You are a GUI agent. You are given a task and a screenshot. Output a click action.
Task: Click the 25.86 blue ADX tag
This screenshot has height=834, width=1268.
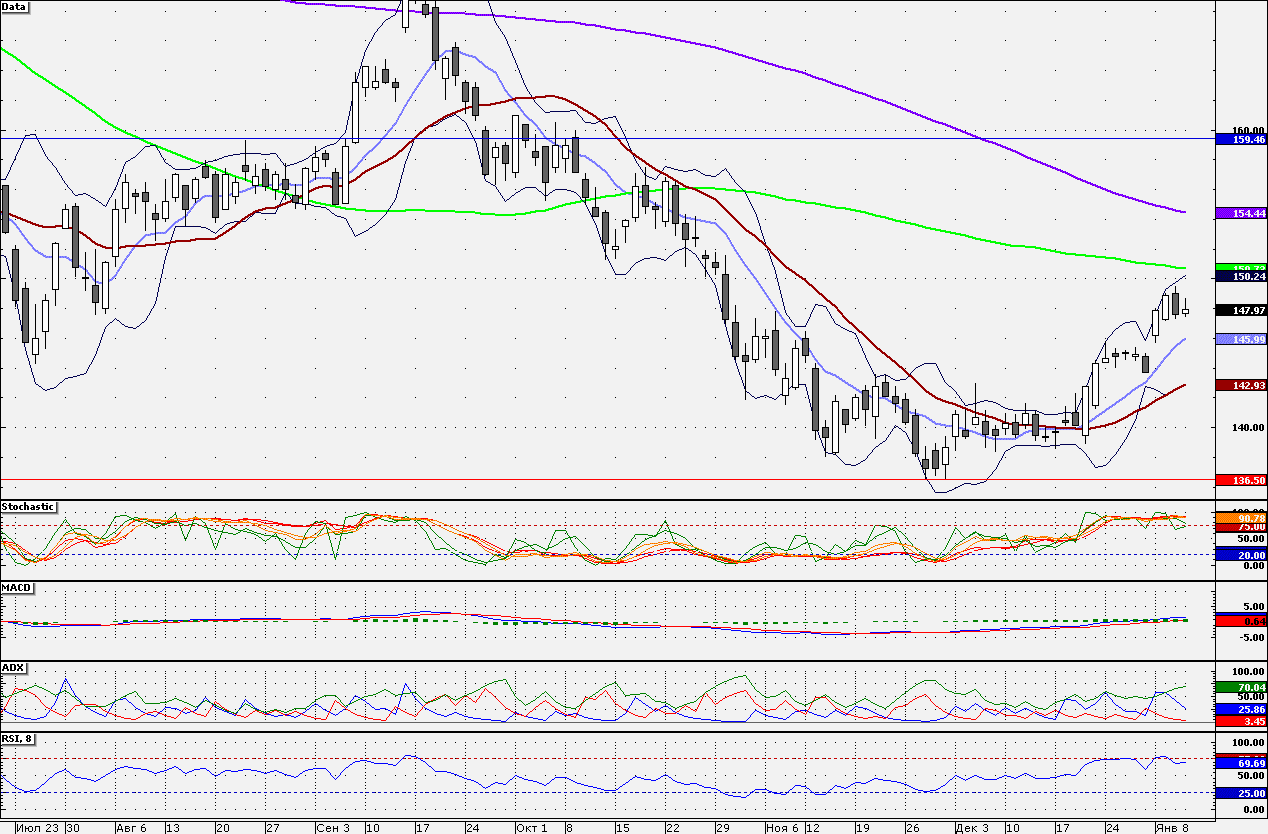tap(1240, 708)
